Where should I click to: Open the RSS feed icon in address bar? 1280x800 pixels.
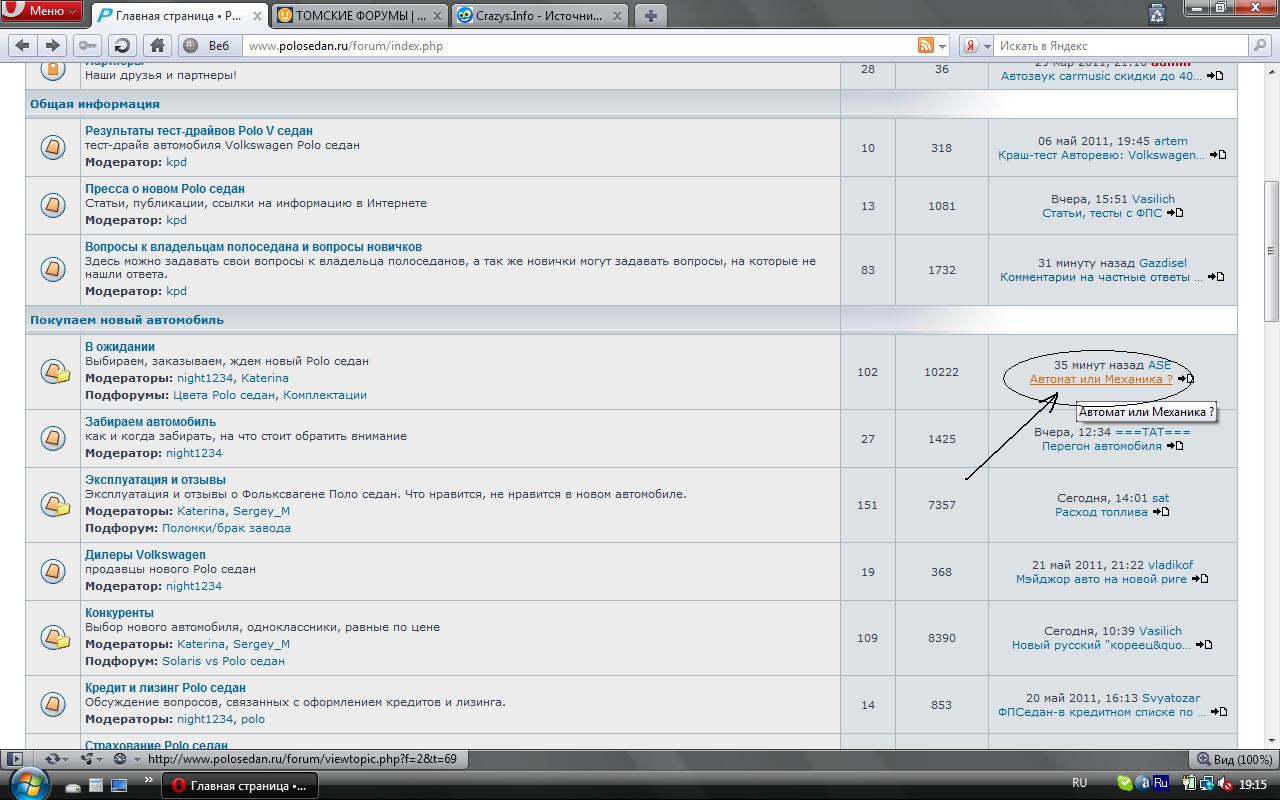tap(925, 45)
